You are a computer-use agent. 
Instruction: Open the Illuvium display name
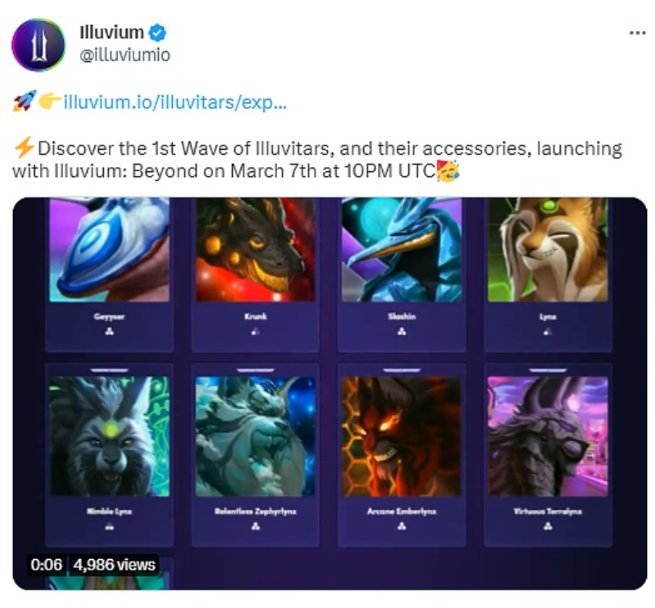pyautogui.click(x=112, y=33)
